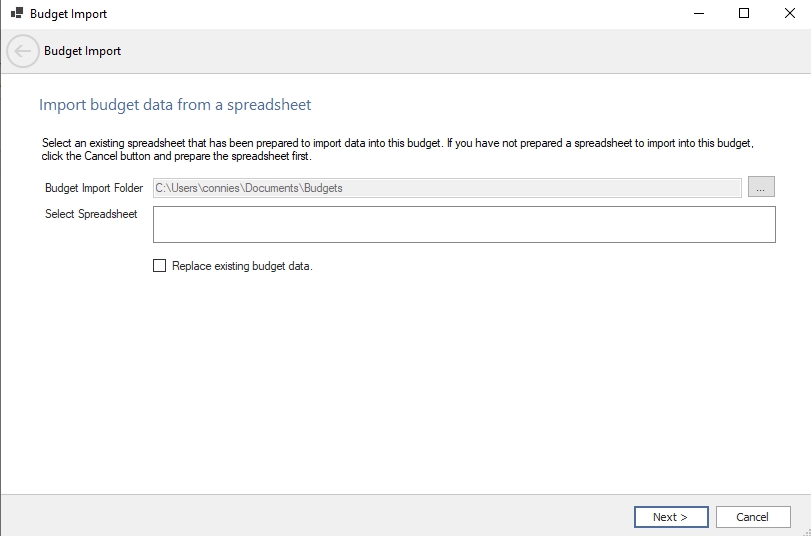Cancel the budget import wizard
Viewport: 811px width, 536px height.
click(752, 517)
